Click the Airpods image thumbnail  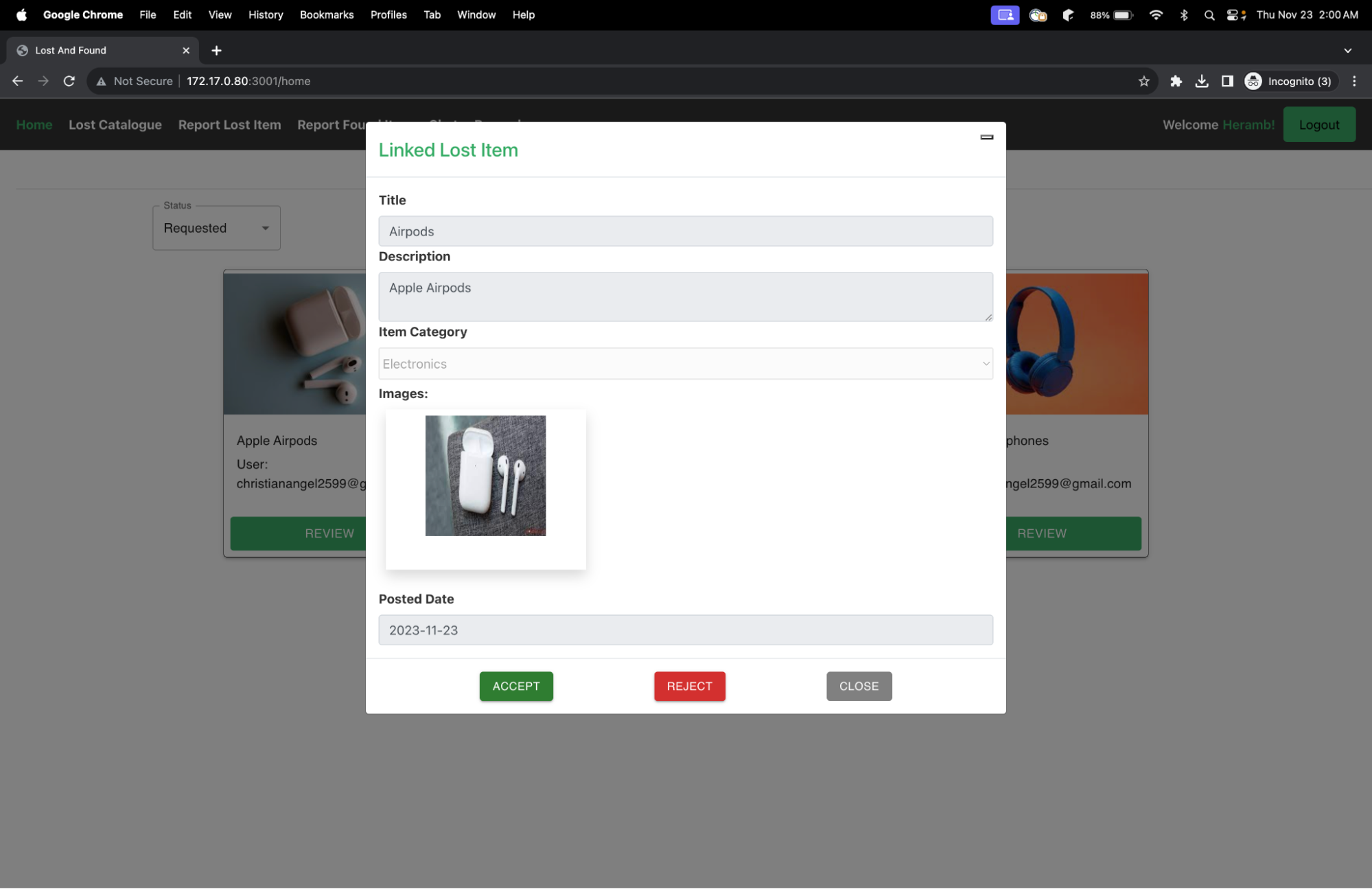(x=485, y=476)
